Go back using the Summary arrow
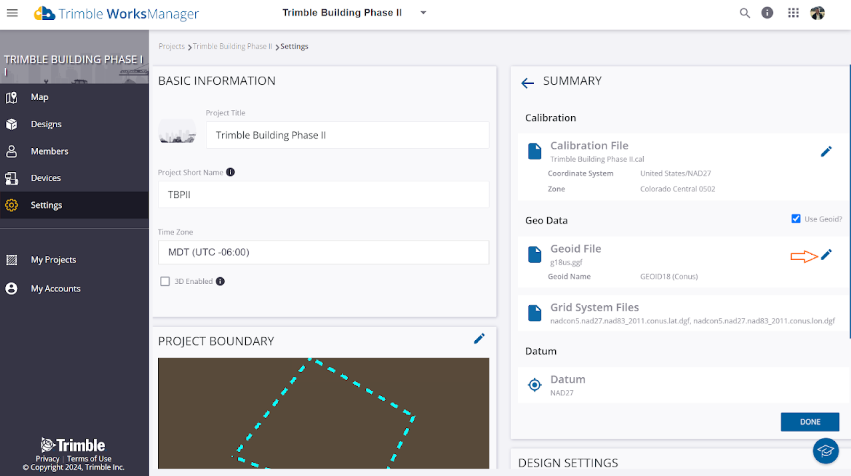The image size is (851, 476). click(x=528, y=82)
